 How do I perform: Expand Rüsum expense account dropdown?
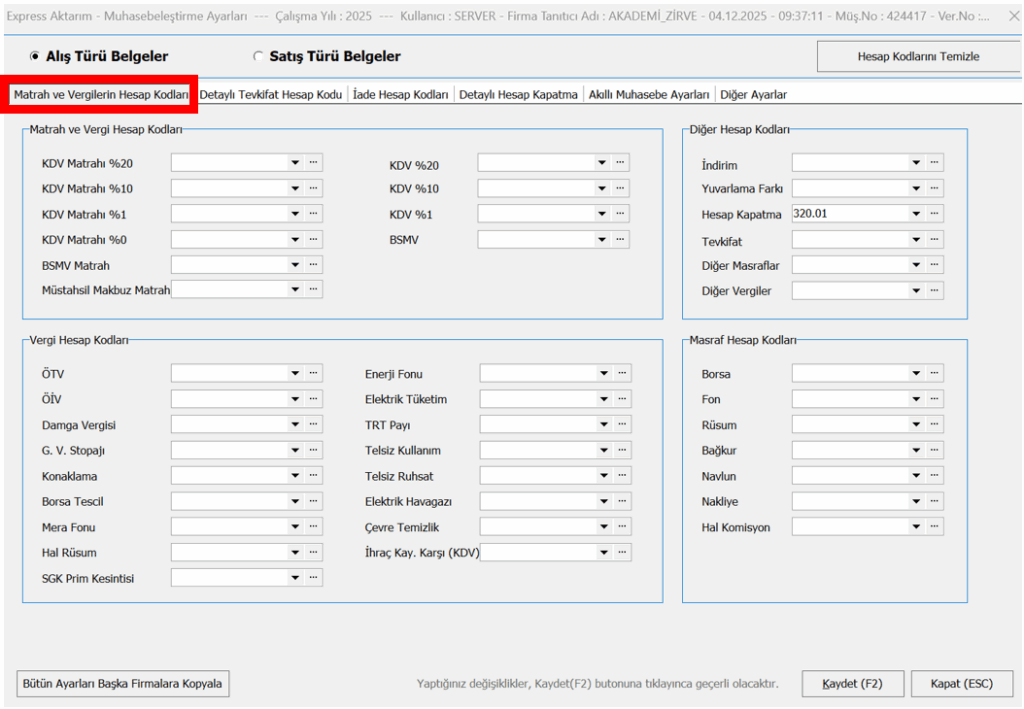point(916,424)
